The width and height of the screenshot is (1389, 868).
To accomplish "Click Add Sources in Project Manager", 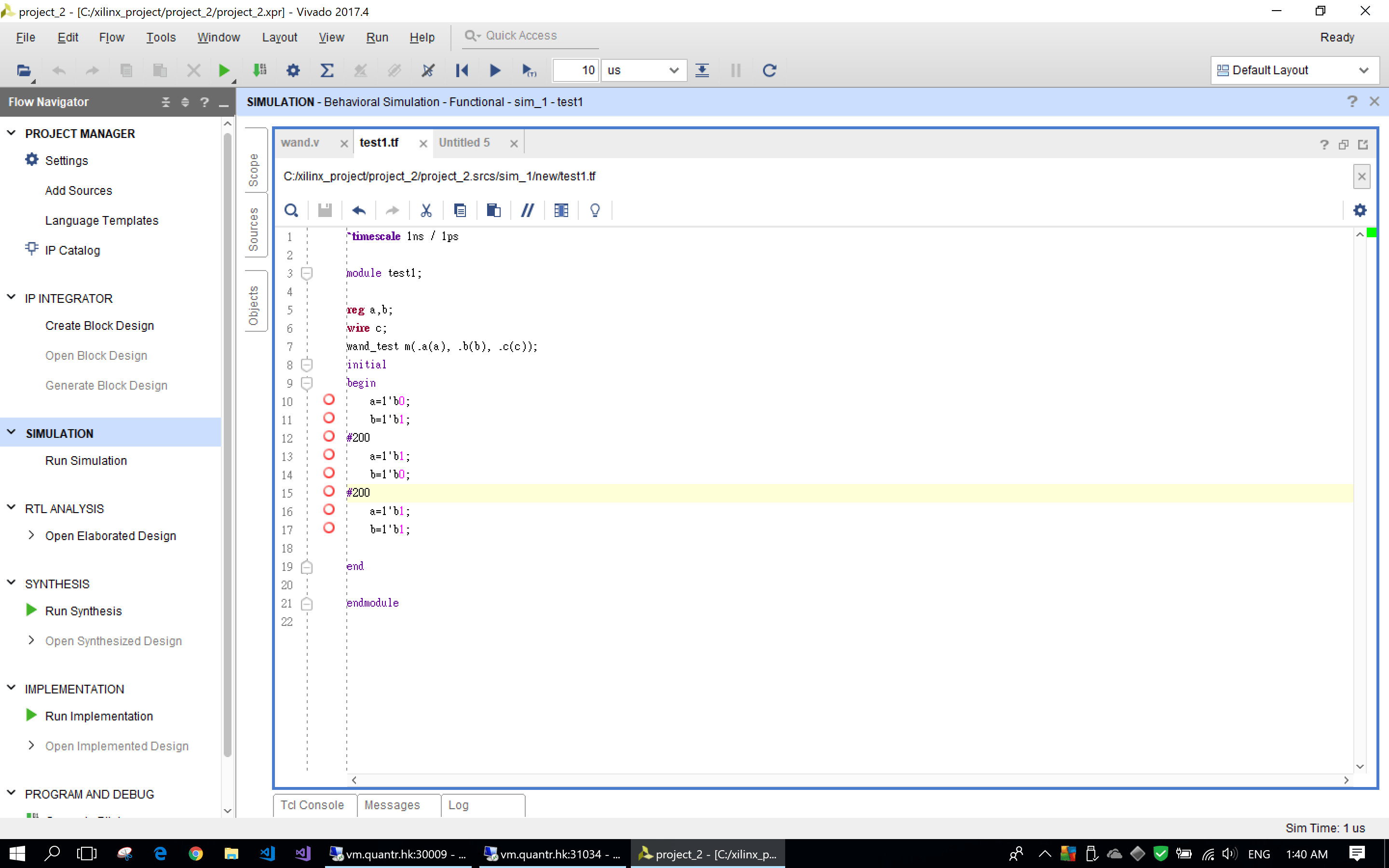I will tap(79, 190).
